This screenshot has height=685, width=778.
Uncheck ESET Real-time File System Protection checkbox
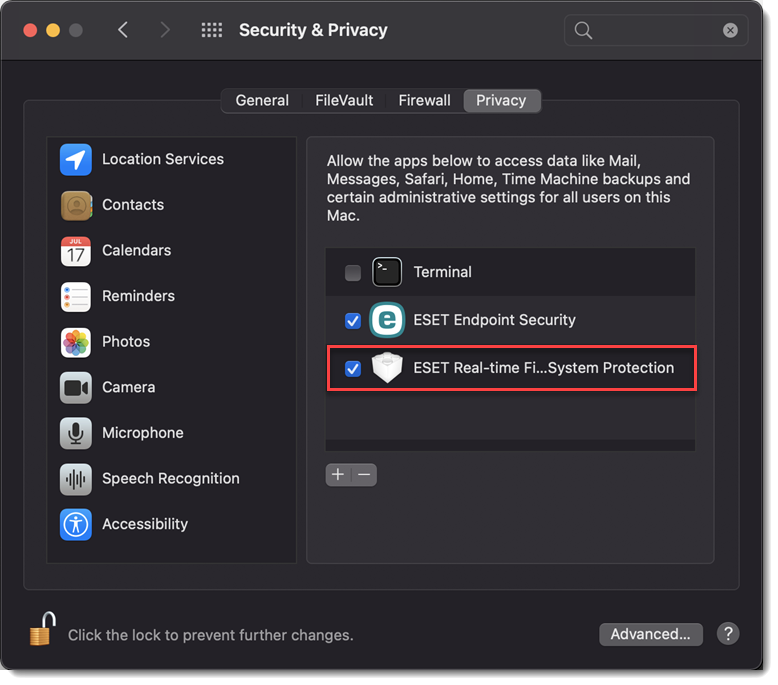point(353,369)
